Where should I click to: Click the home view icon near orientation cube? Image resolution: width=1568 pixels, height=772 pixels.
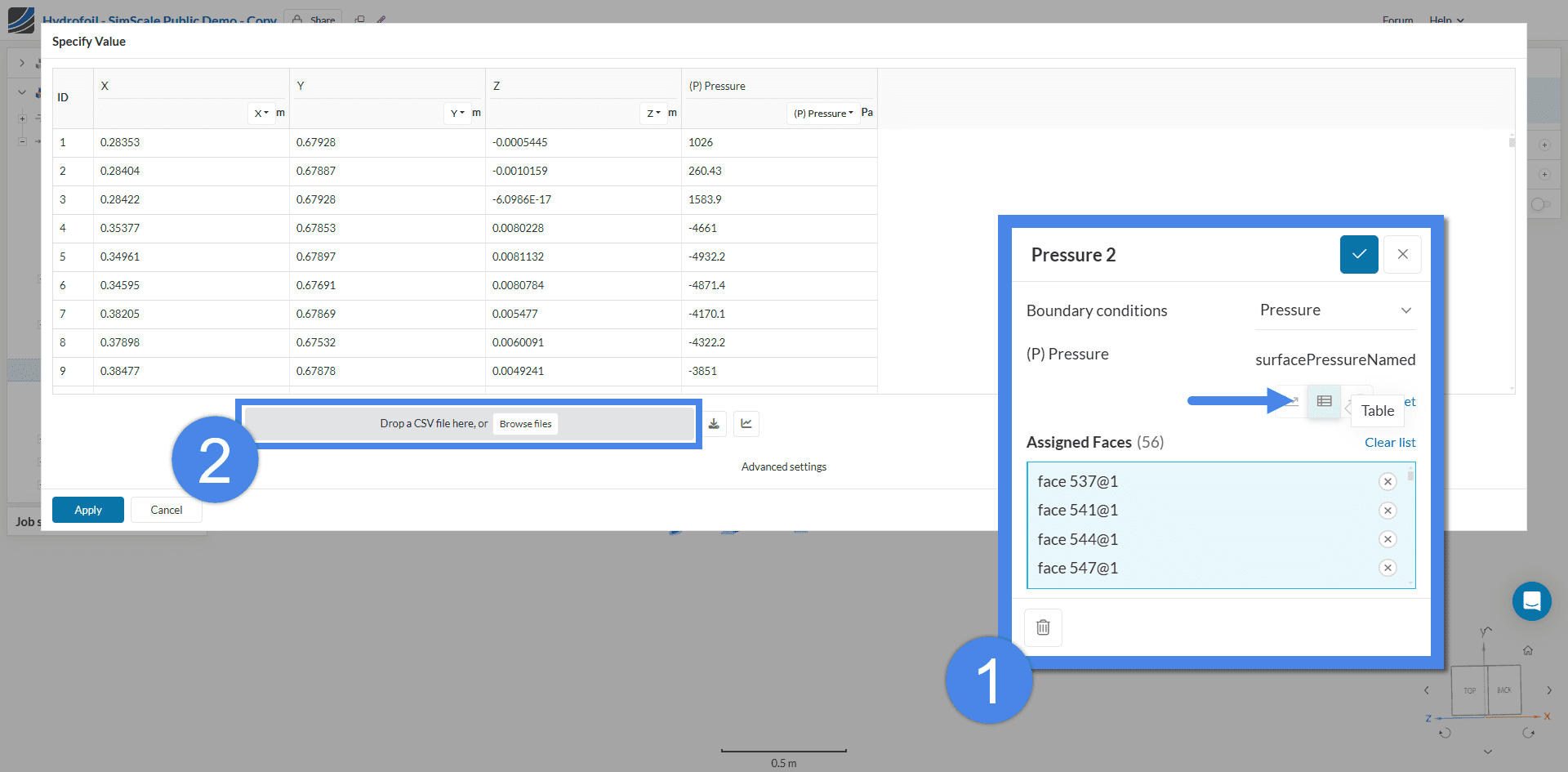click(x=1527, y=650)
